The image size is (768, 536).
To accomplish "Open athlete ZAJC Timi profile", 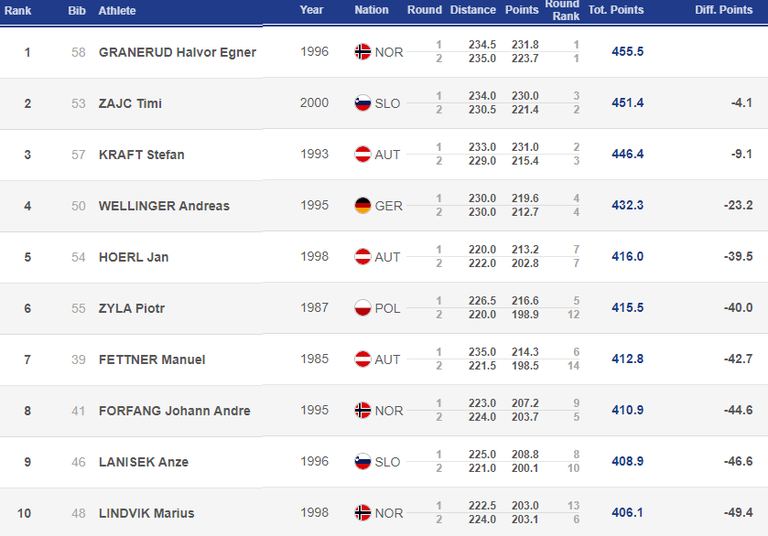I will point(130,103).
